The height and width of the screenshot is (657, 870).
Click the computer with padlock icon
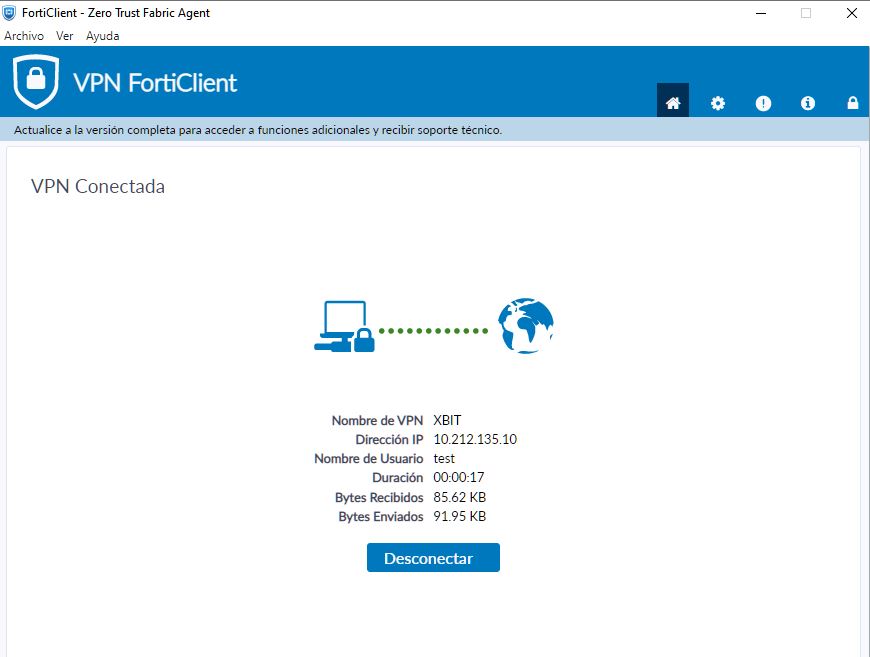pos(345,326)
